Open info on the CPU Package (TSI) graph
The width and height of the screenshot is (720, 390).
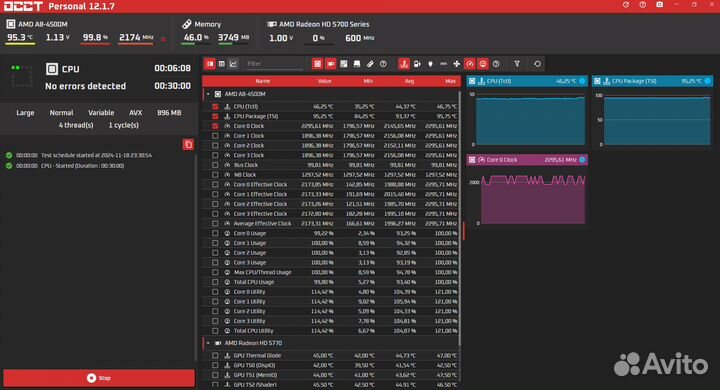pos(707,81)
